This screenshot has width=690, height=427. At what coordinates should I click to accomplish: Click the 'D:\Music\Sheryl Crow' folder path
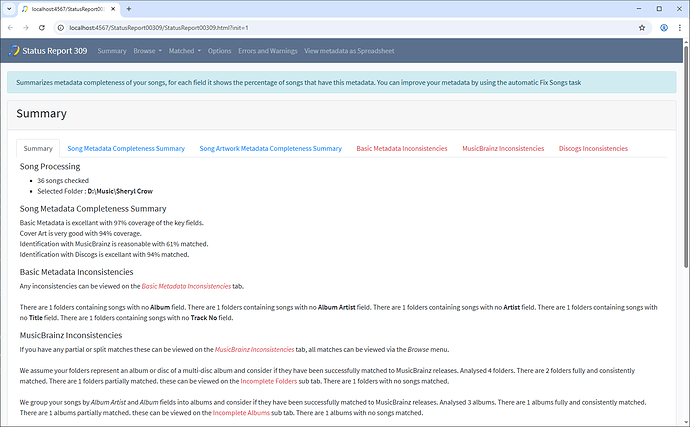120,191
